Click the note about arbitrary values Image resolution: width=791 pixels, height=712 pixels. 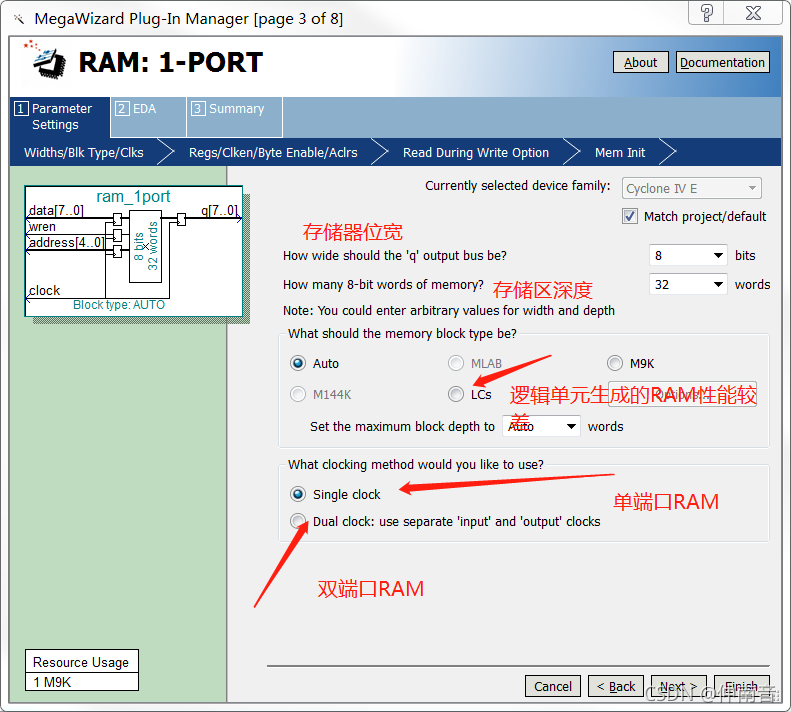(448, 310)
